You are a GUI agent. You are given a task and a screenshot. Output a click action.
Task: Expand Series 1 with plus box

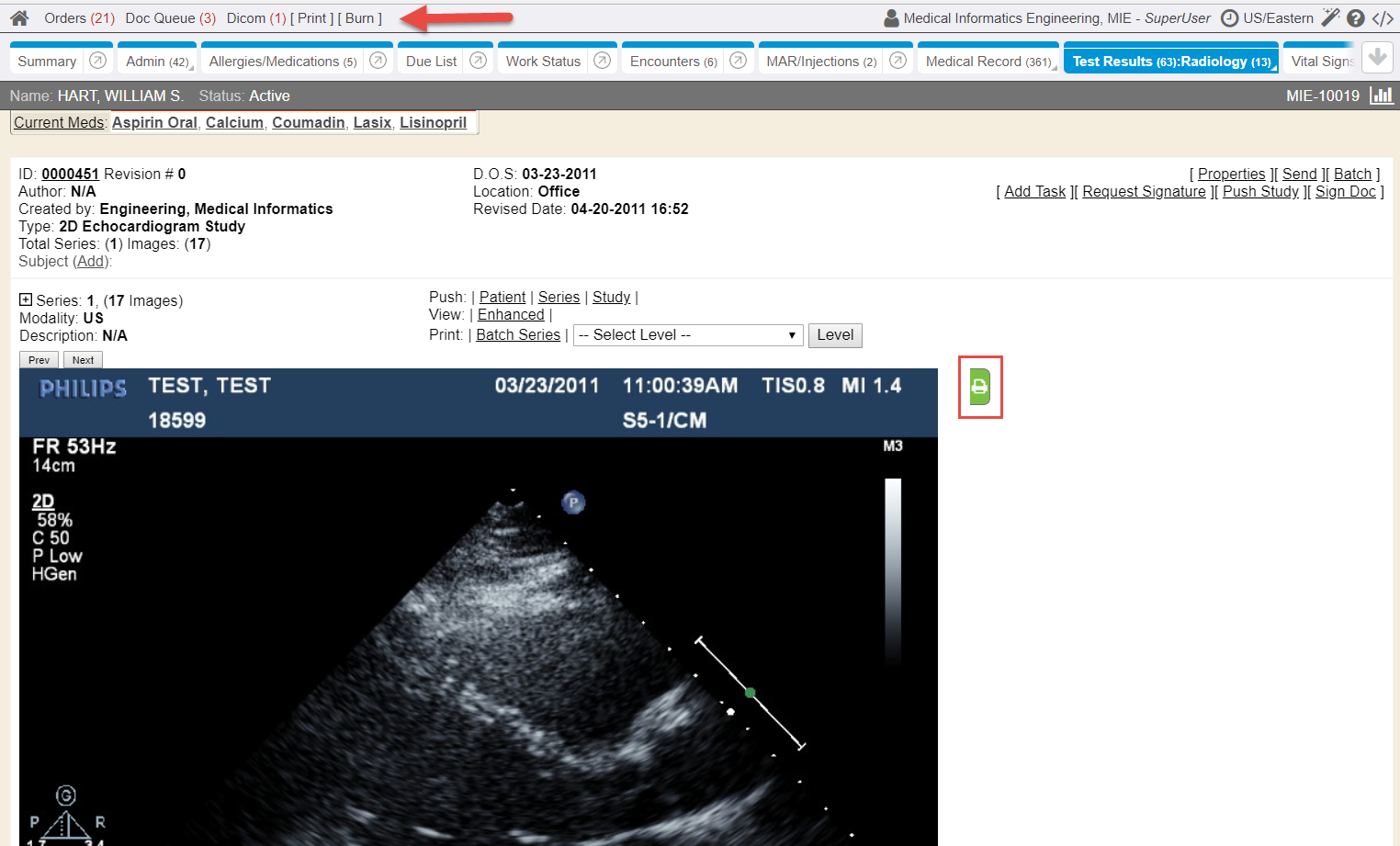point(26,299)
